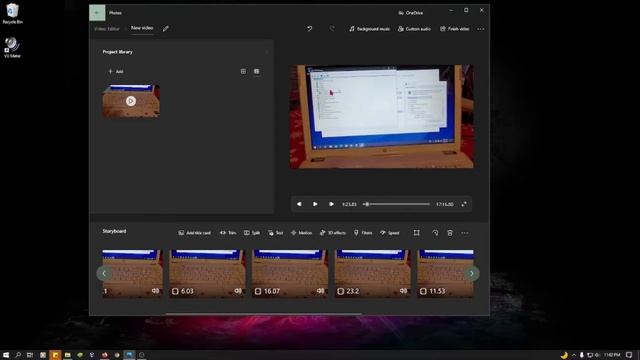Select the video clip in Project library
The image size is (640, 360).
click(131, 101)
